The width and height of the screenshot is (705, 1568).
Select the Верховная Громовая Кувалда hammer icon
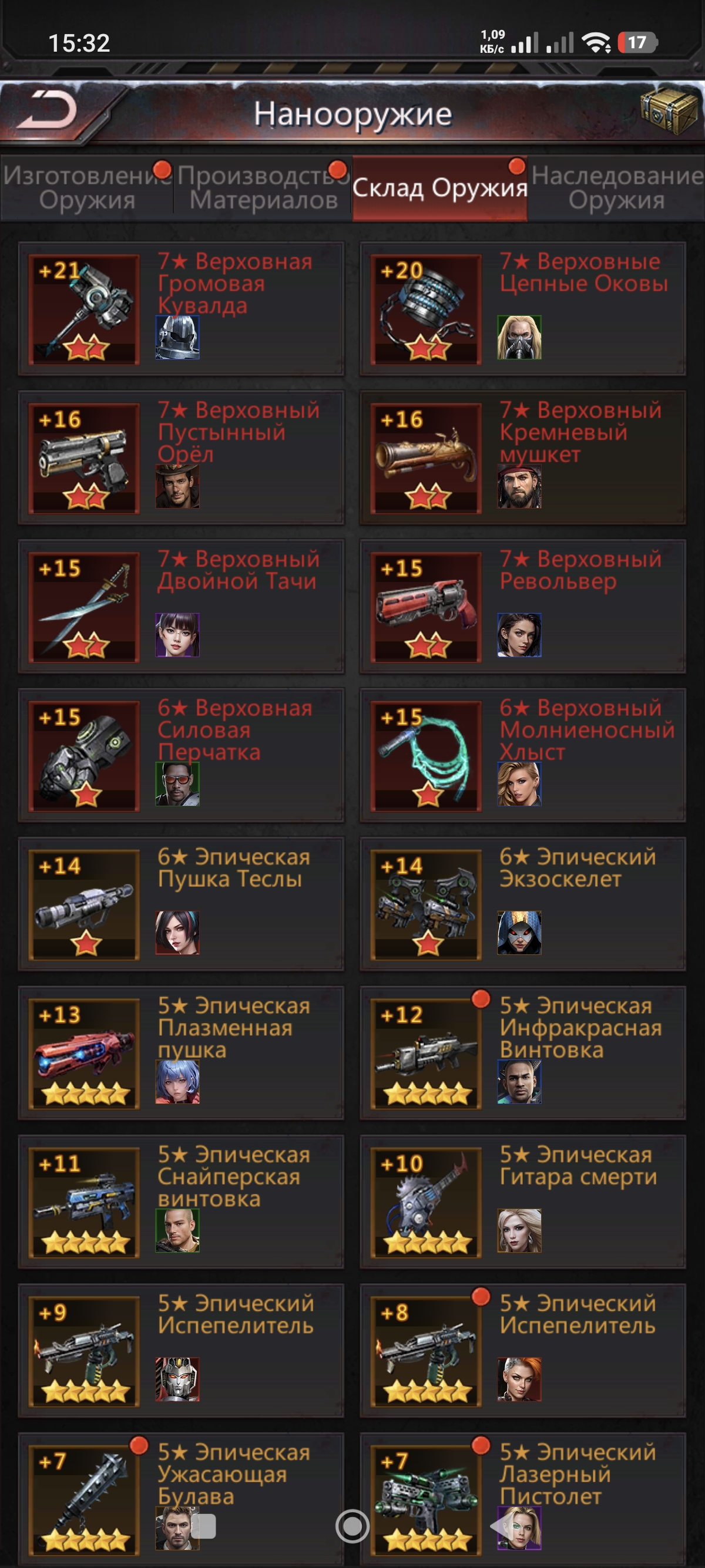85,309
